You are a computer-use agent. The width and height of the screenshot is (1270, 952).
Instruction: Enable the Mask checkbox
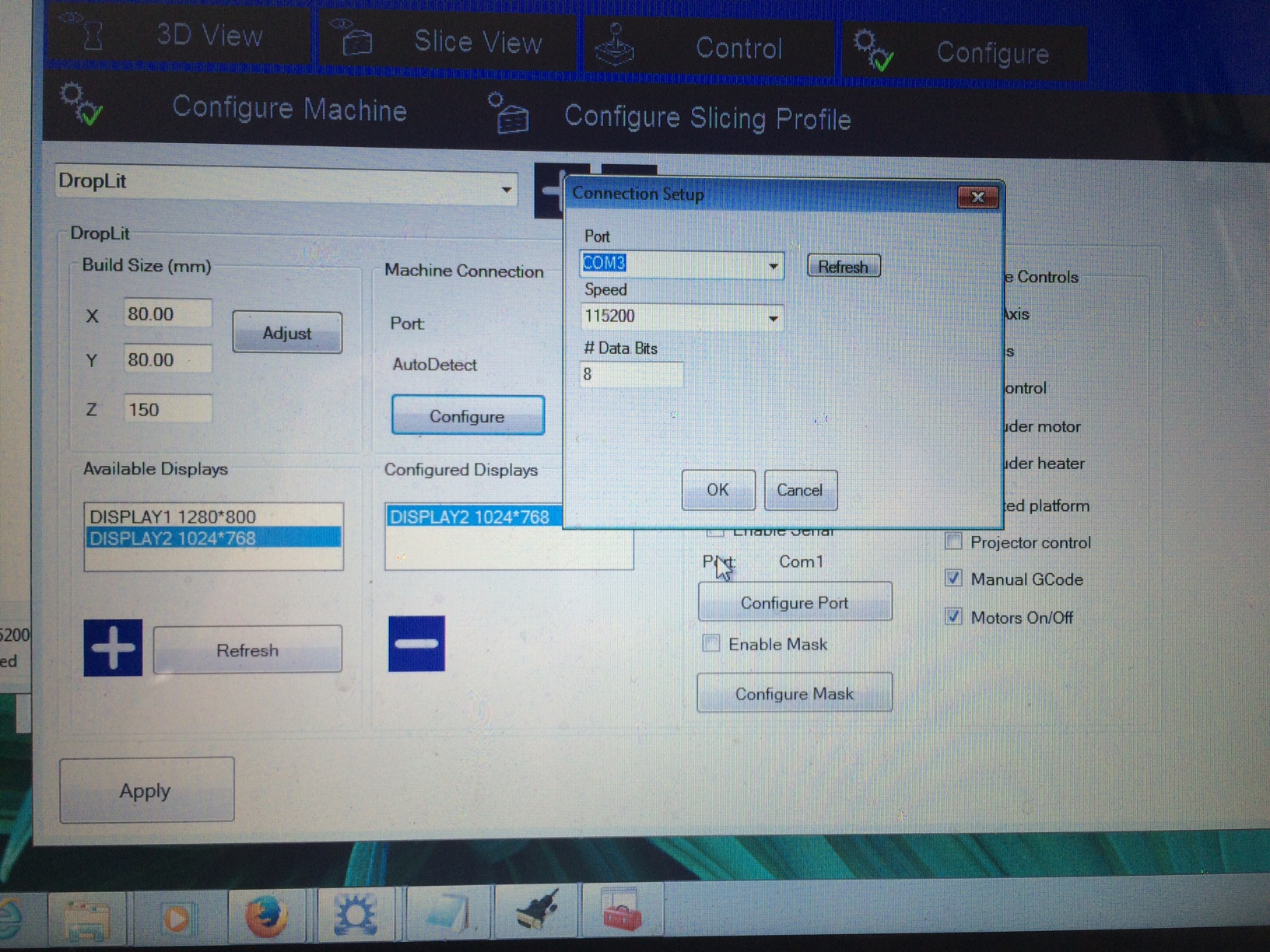tap(710, 643)
